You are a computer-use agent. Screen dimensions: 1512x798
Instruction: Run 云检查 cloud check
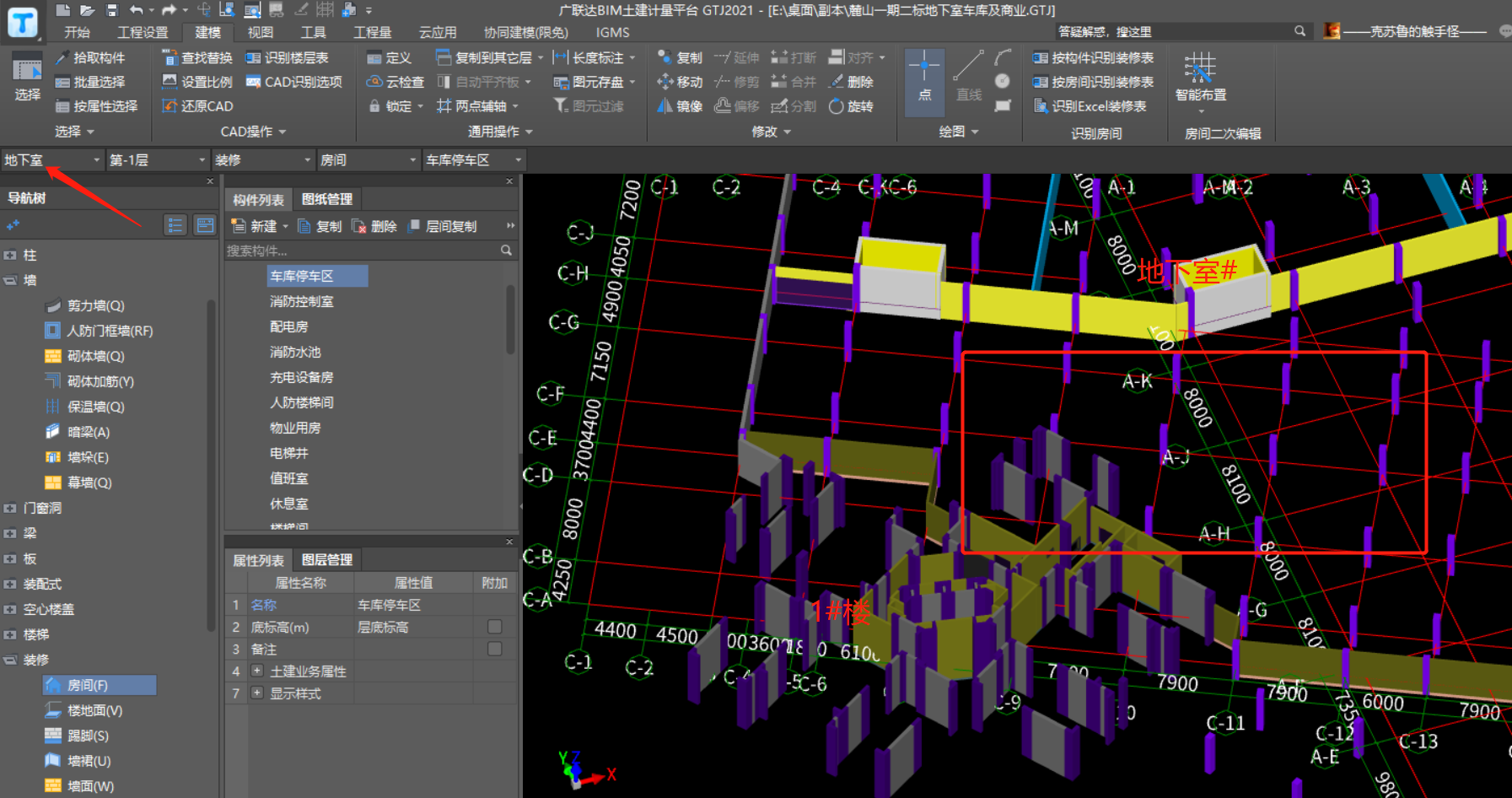coord(395,82)
